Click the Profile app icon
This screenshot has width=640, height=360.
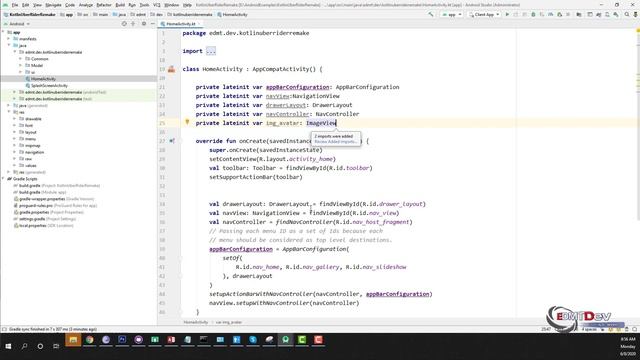(551, 14)
